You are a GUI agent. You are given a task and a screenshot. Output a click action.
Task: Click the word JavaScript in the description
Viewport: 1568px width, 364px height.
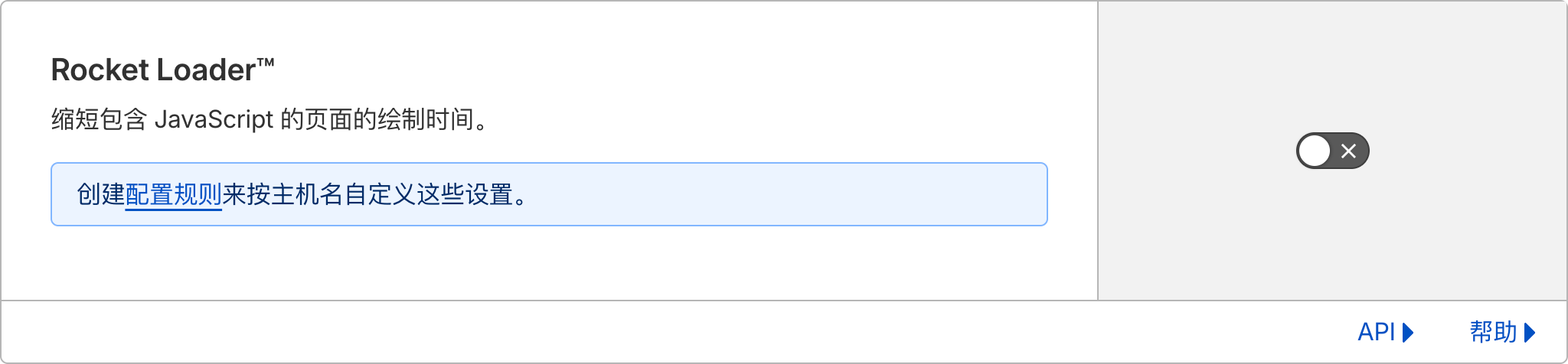214,120
